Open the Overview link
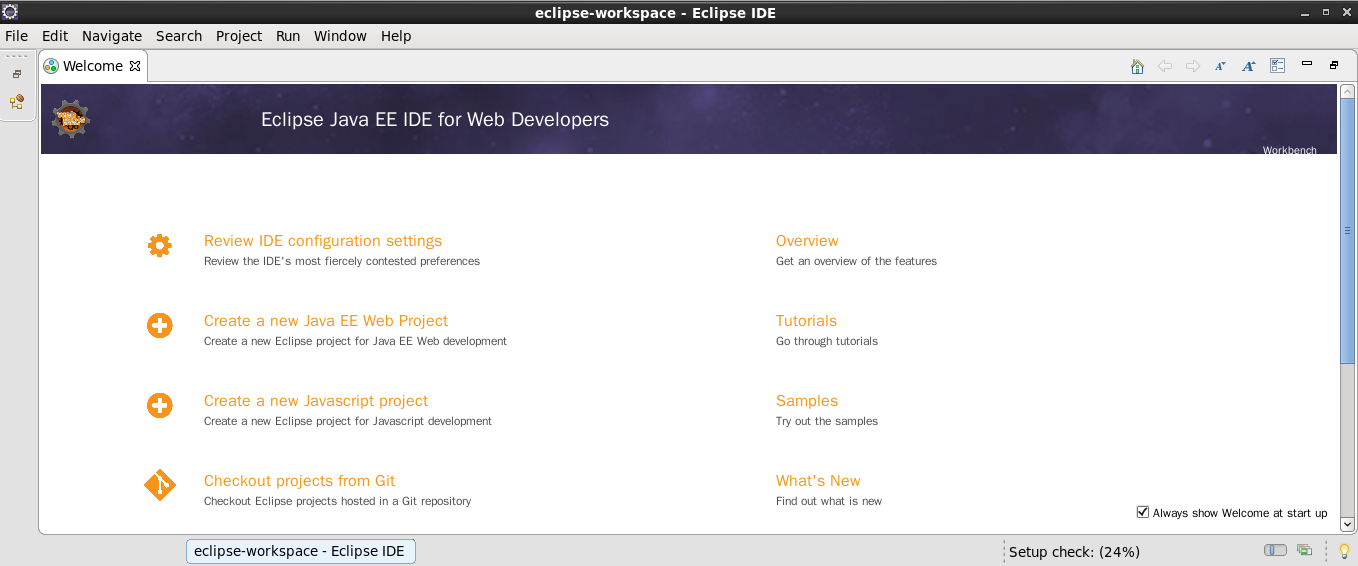Image resolution: width=1358 pixels, height=566 pixels. [807, 241]
